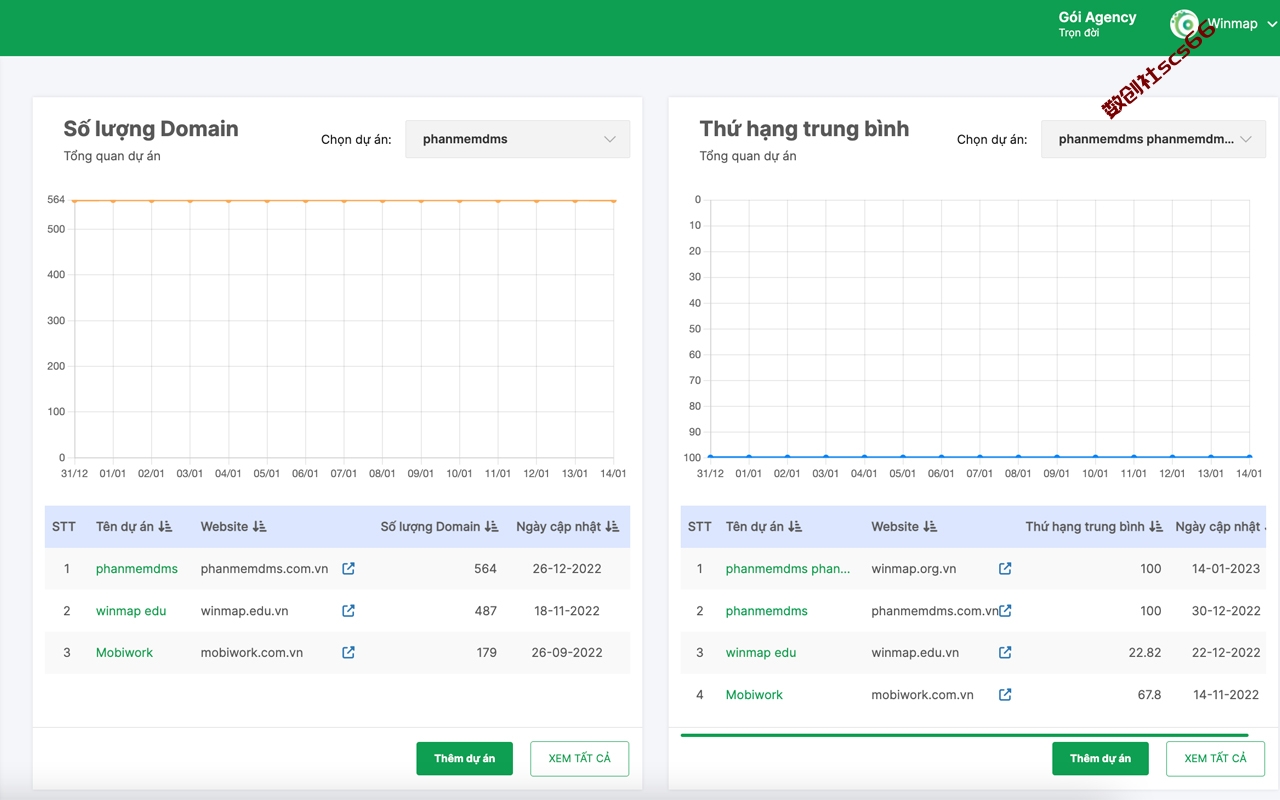Open external link for mobiwork.com.vn in ranking table

pos(1005,694)
